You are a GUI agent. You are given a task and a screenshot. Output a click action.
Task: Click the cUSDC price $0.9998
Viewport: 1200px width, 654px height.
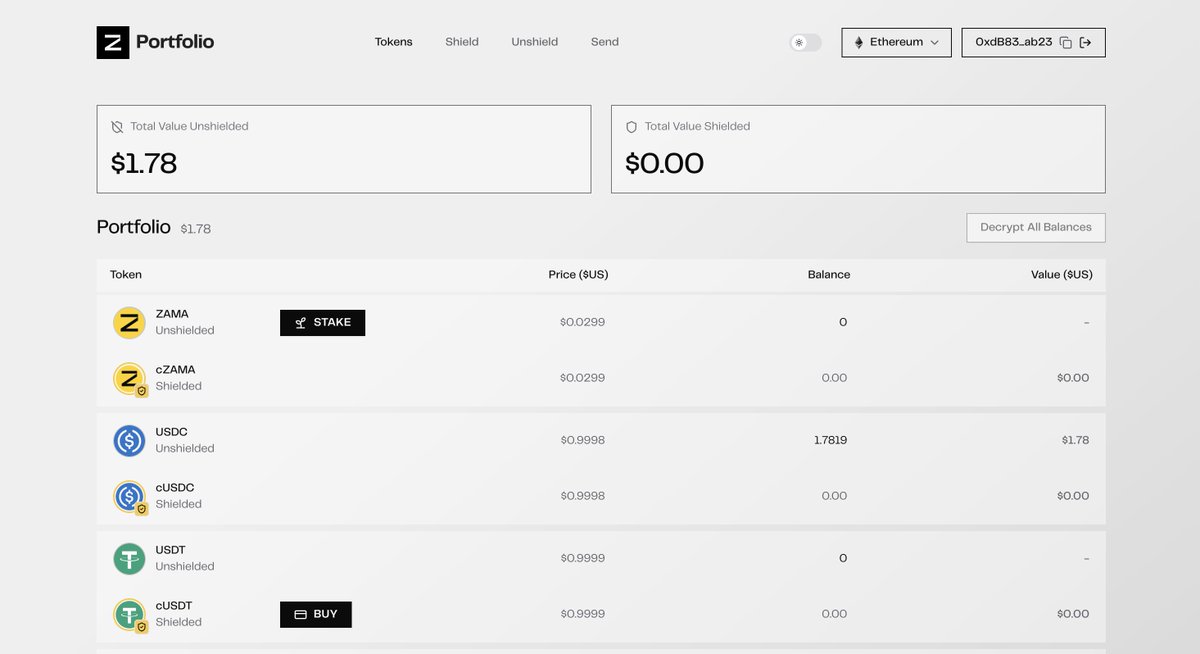click(x=582, y=496)
